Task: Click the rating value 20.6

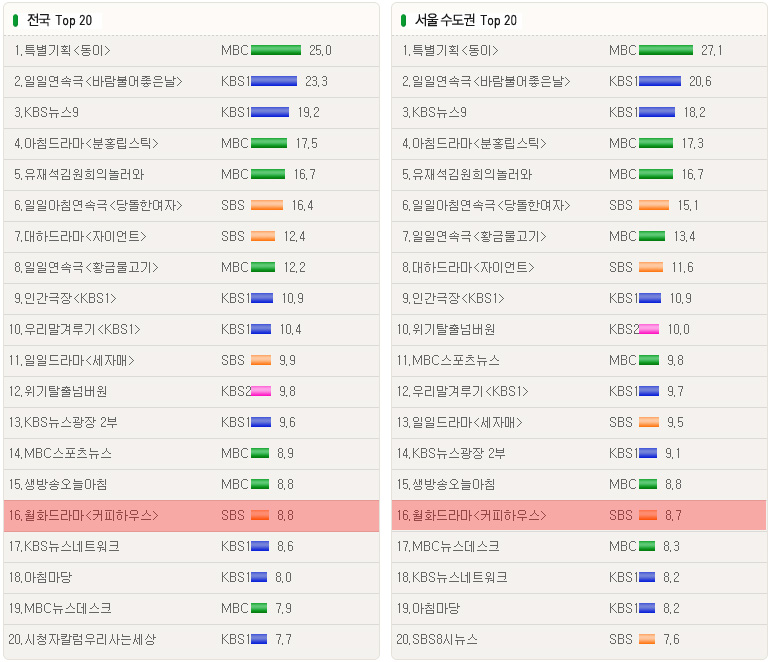Action: point(700,81)
